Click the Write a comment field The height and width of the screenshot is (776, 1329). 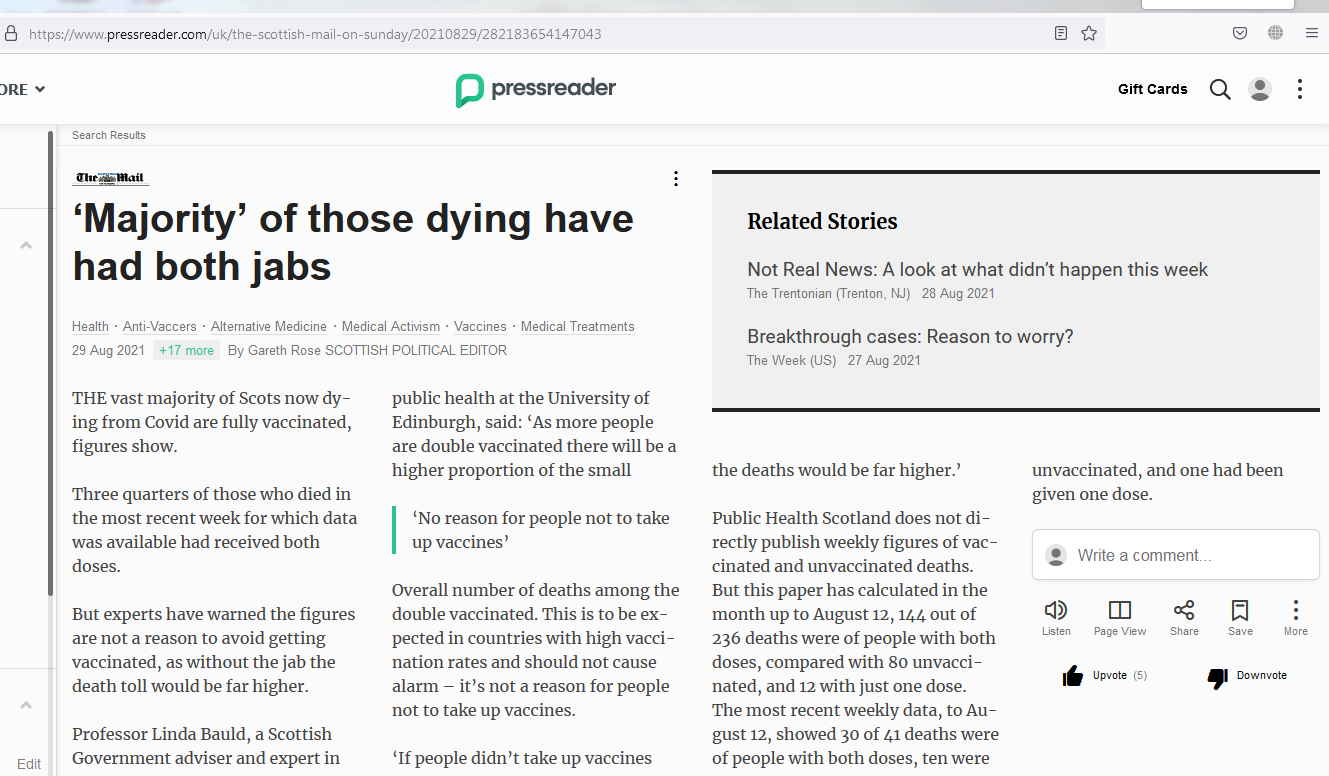(1176, 555)
